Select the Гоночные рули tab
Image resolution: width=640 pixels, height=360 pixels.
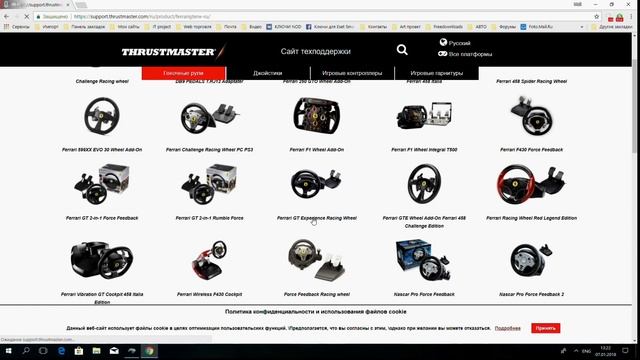[x=183, y=73]
